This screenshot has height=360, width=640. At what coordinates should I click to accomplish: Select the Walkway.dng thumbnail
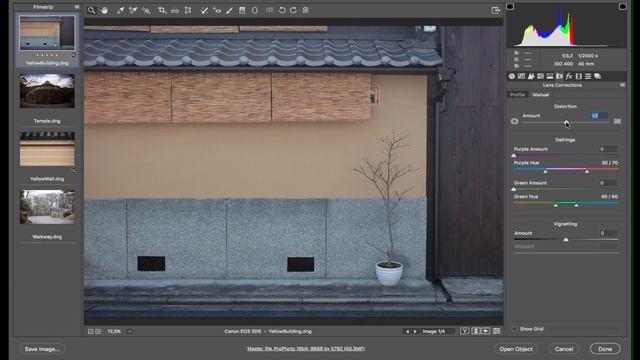click(x=47, y=207)
